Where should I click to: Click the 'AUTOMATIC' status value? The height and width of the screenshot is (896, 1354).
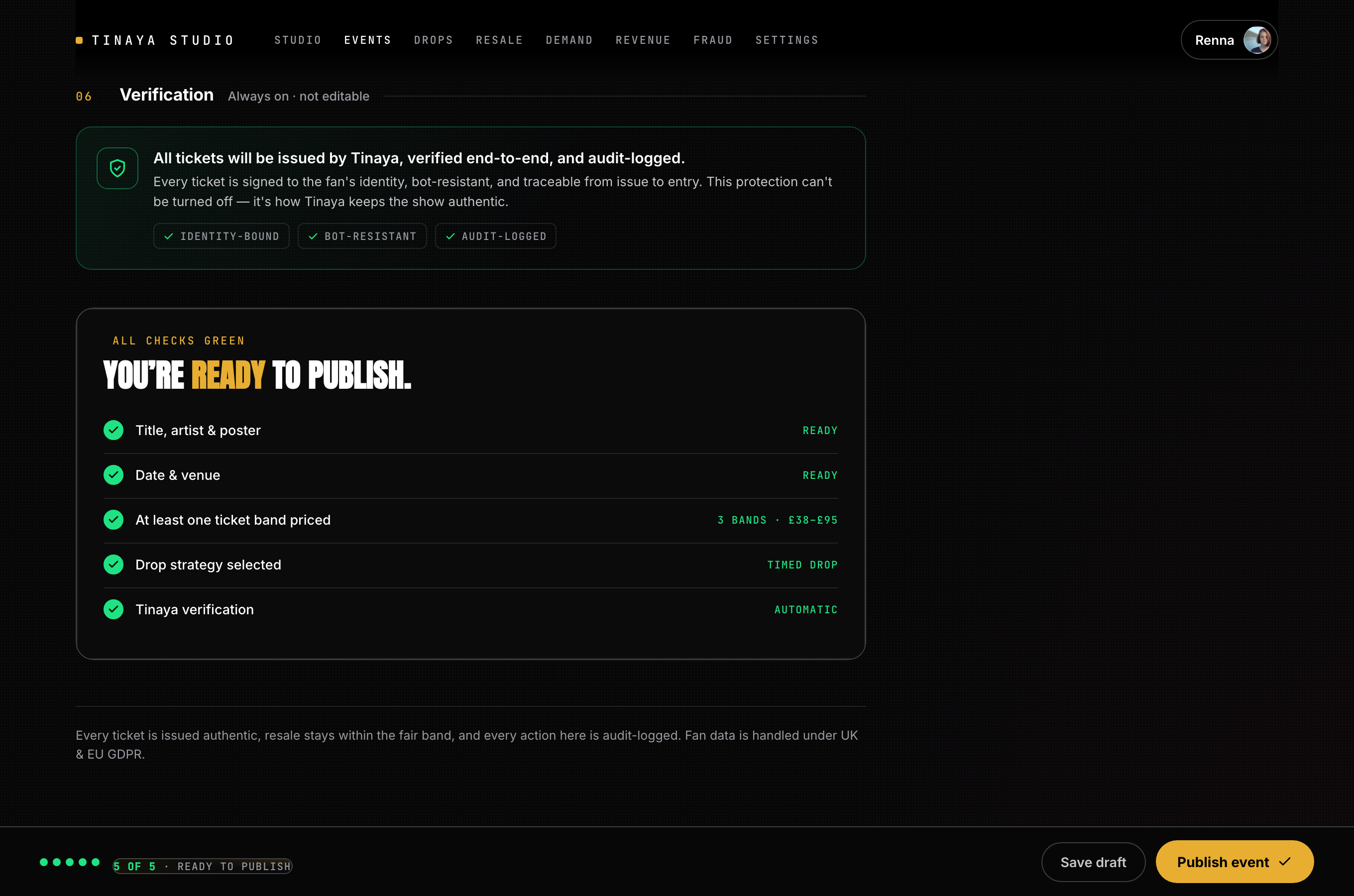805,610
